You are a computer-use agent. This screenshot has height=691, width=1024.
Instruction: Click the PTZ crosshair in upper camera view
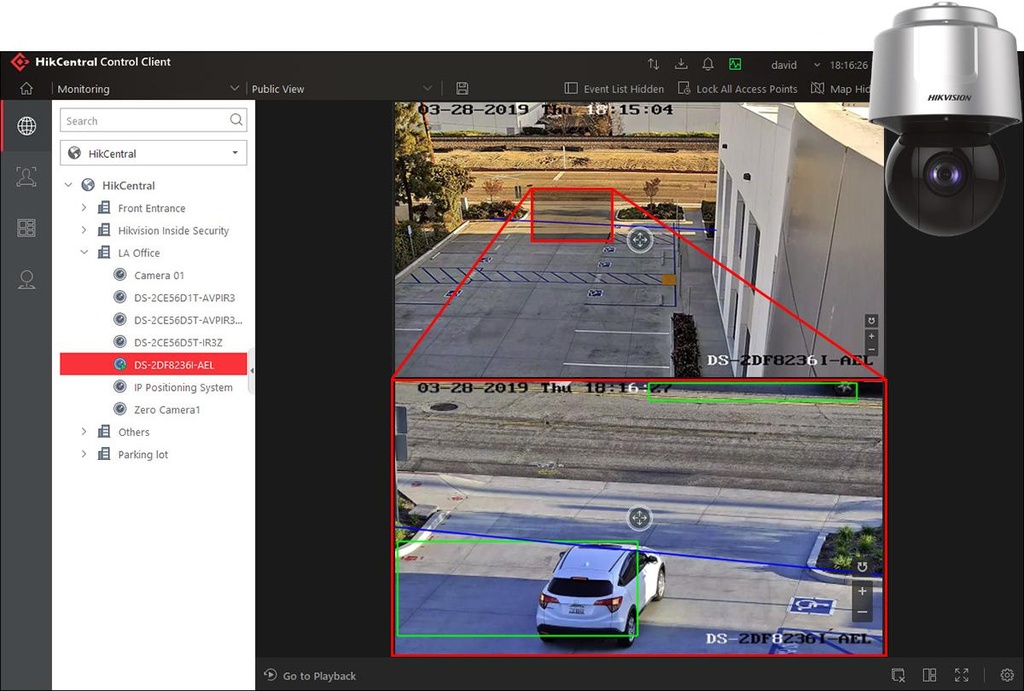(x=640, y=240)
